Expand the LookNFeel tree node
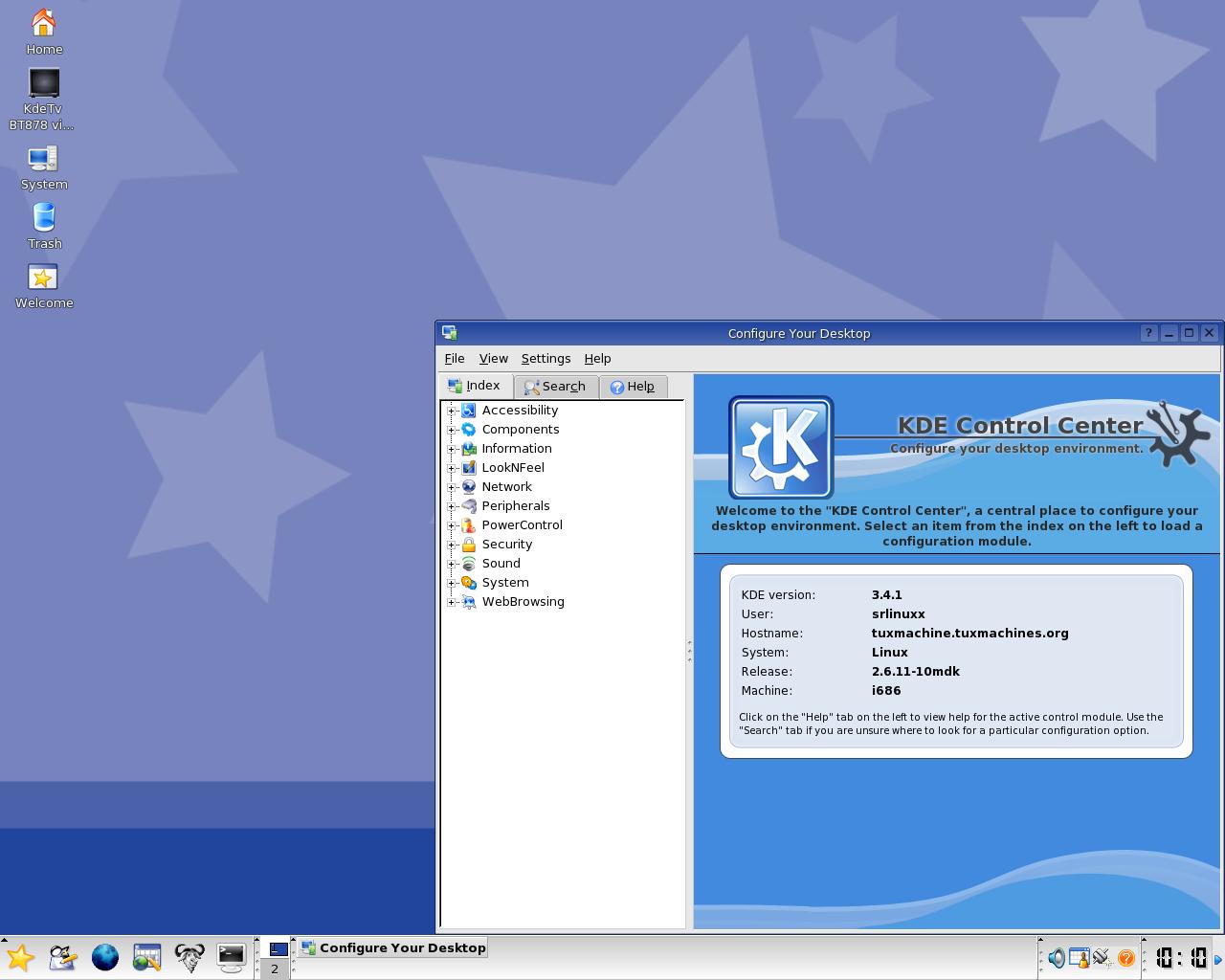Image resolution: width=1225 pixels, height=980 pixels. [452, 468]
